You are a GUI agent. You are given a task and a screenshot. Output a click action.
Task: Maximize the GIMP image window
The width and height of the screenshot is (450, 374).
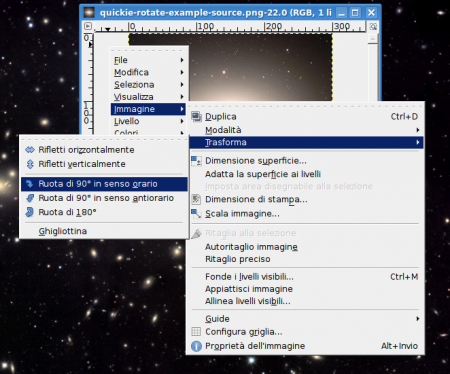click(355, 13)
